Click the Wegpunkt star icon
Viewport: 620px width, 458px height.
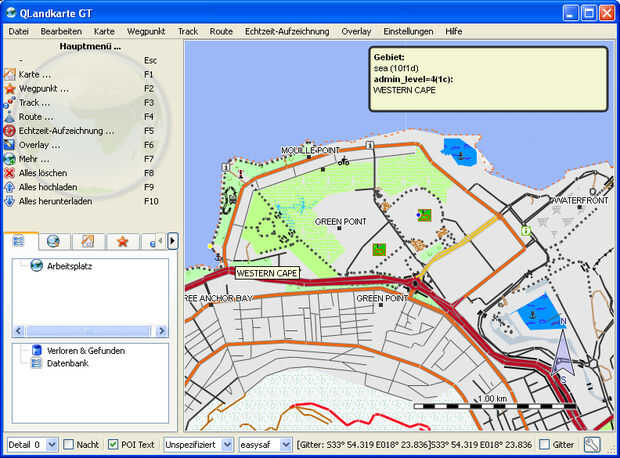9,89
